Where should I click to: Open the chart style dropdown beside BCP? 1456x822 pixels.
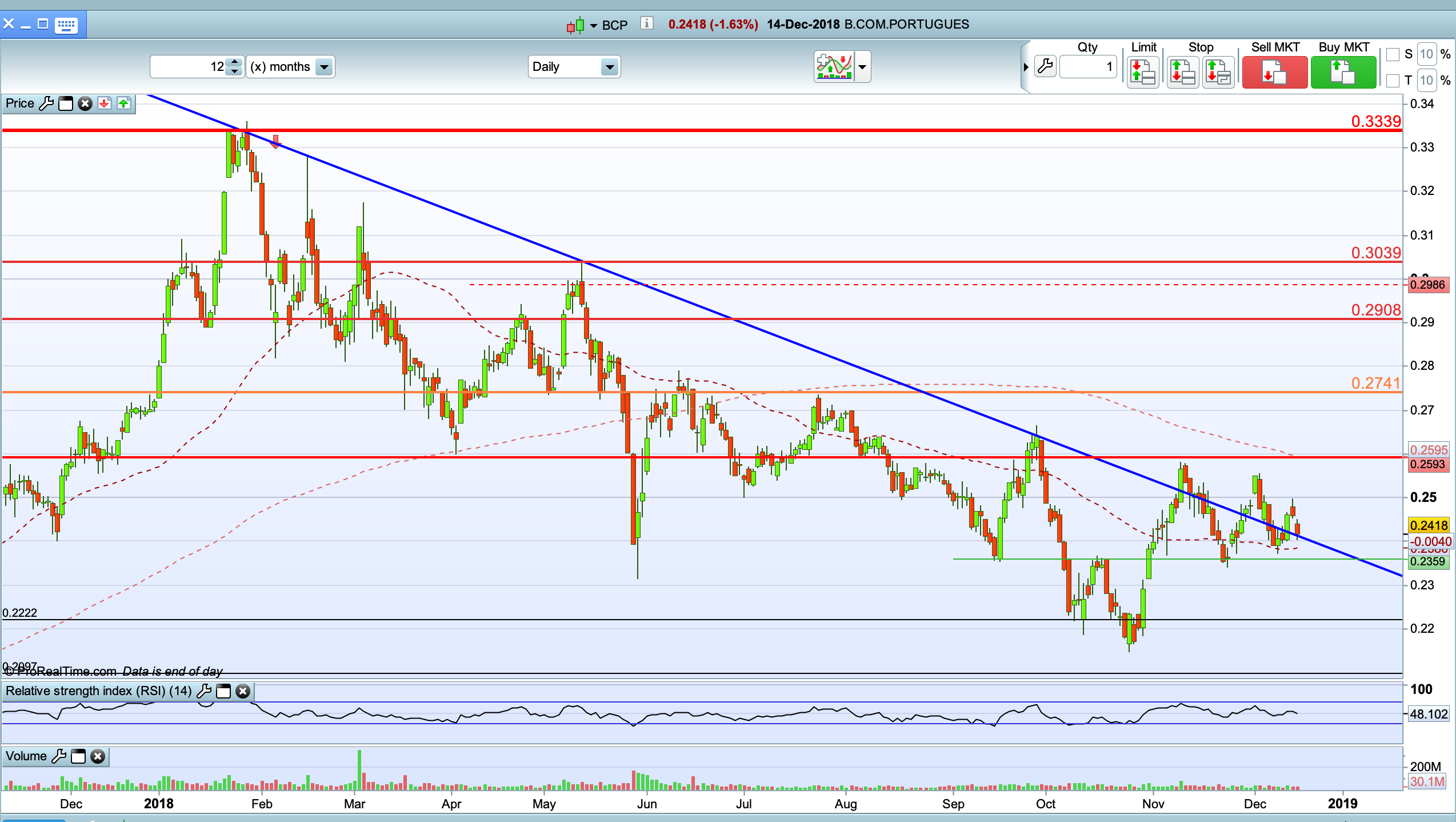[x=593, y=25]
